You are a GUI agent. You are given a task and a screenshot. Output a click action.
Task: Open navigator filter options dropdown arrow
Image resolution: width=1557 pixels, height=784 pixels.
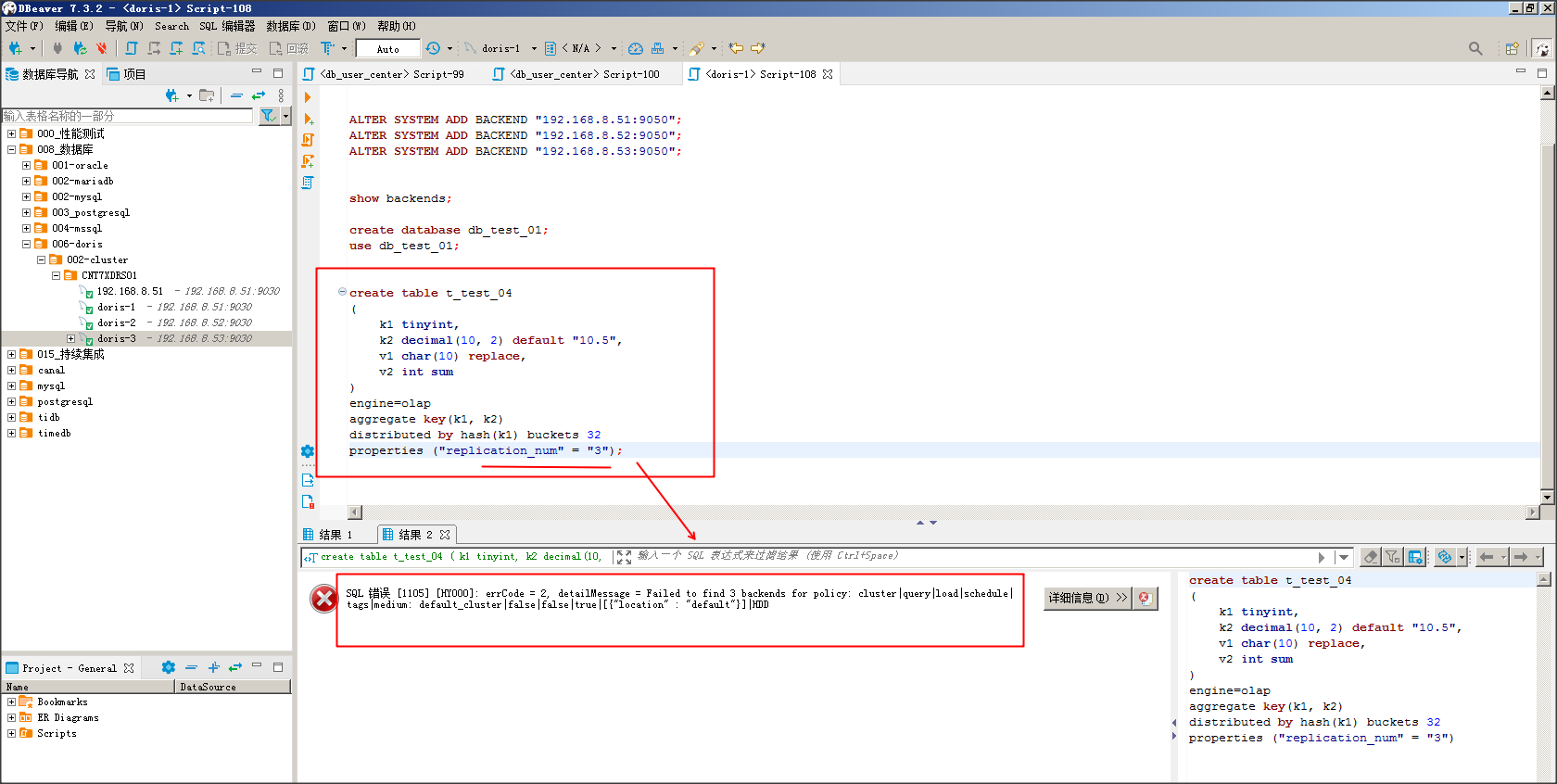(285, 116)
